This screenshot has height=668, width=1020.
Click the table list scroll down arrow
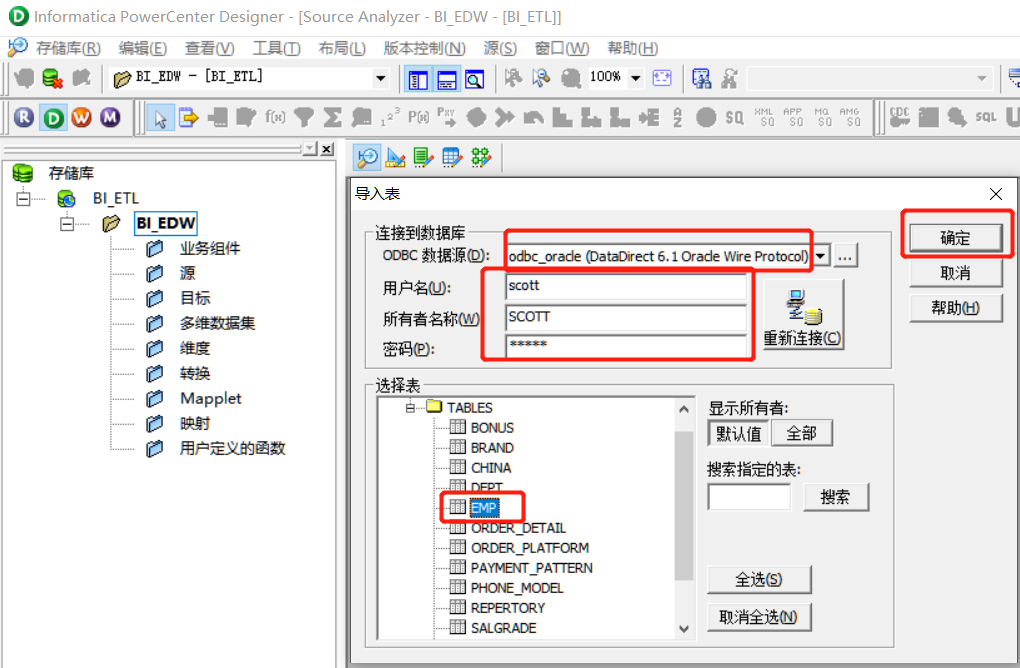click(x=684, y=629)
